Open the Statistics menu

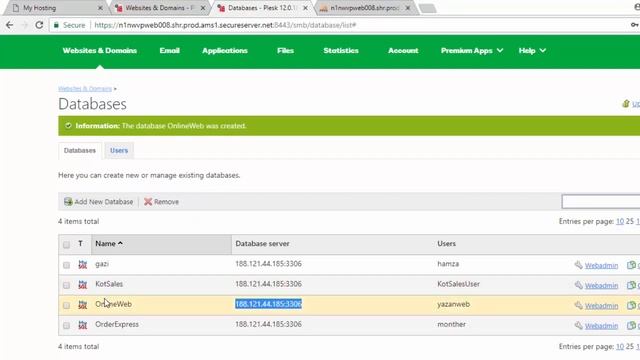tap(341, 51)
